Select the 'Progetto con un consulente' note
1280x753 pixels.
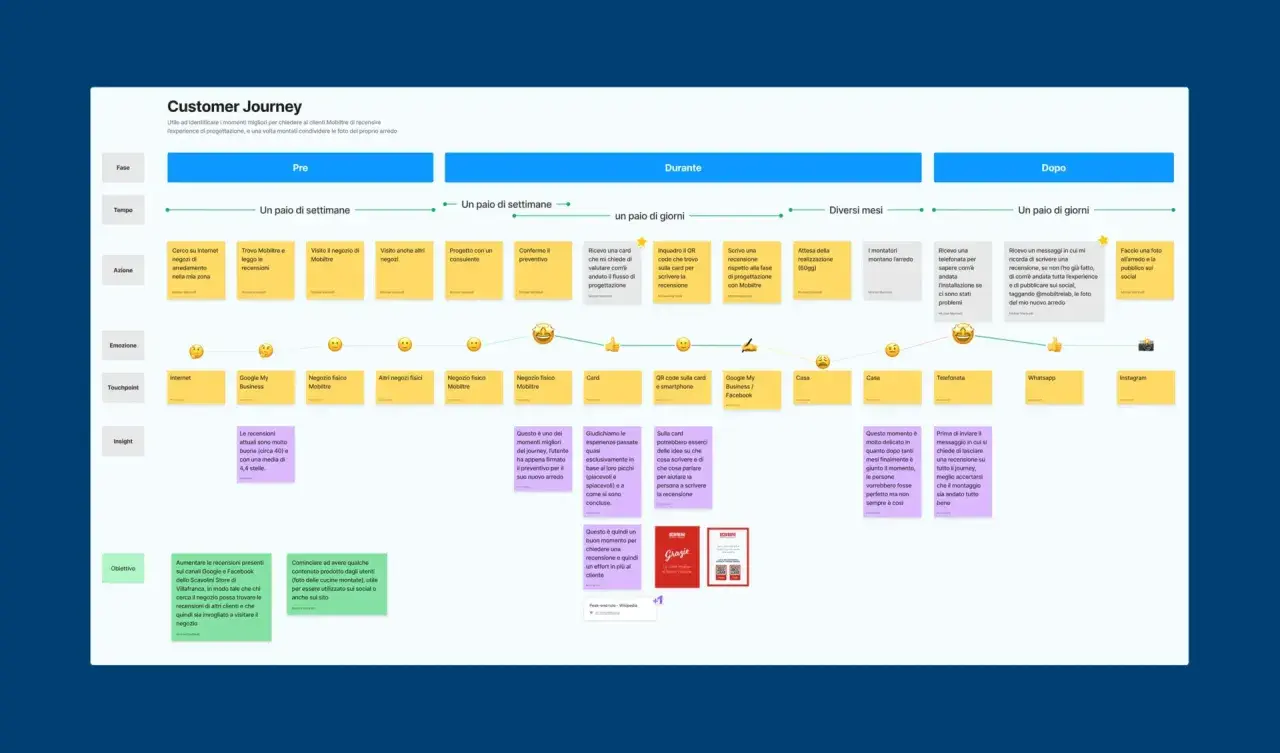(474, 270)
